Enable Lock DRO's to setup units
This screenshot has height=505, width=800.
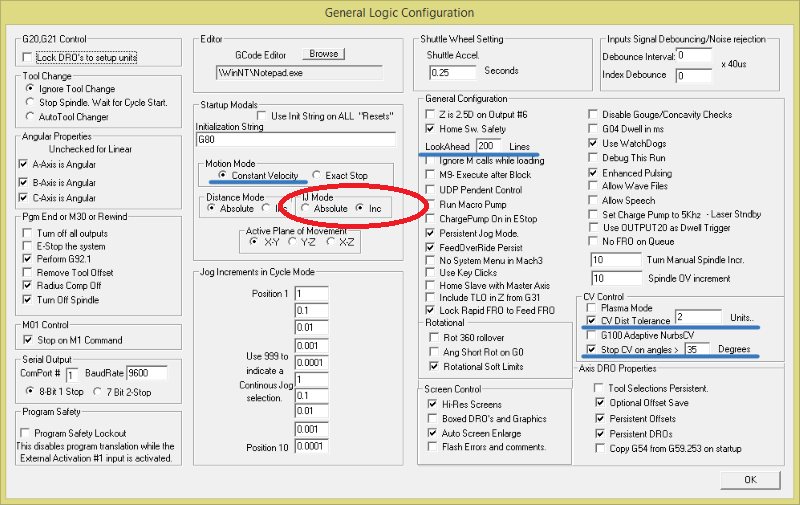pos(28,58)
